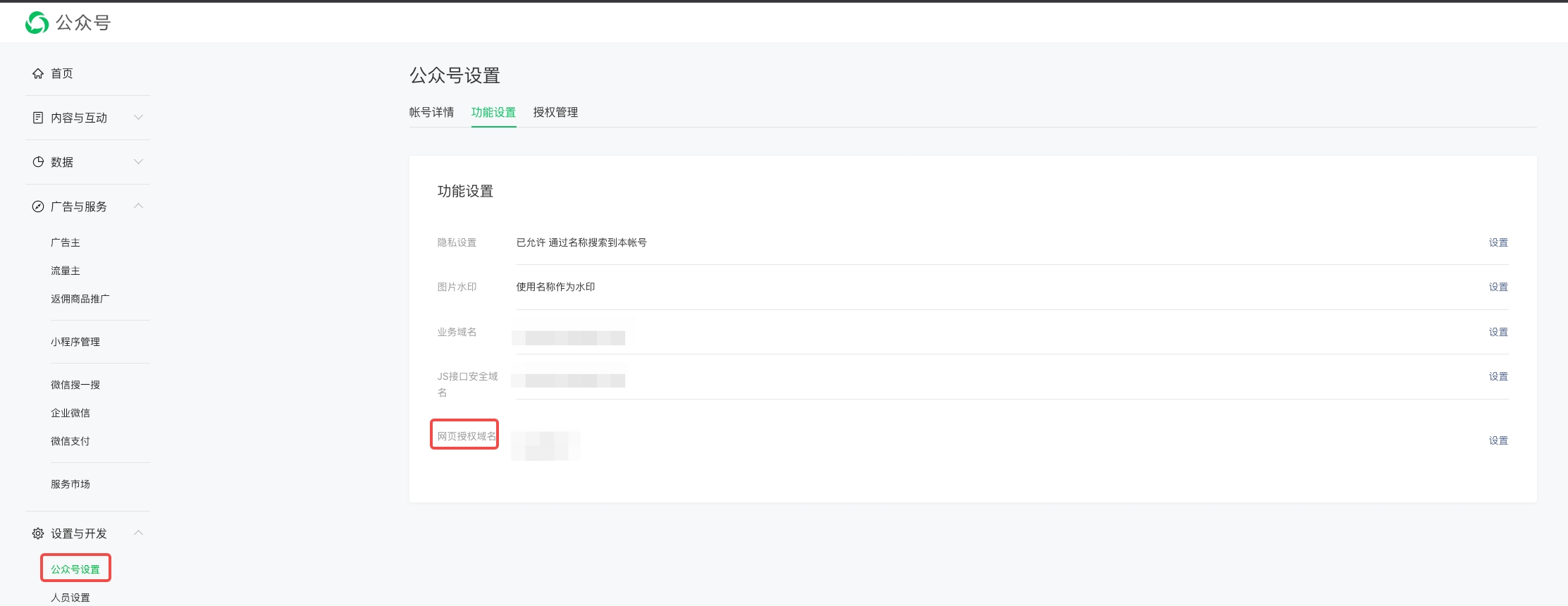Viewport: 1568px width, 606px height.
Task: Collapse the 广告与服务 section chevron
Action: click(139, 206)
